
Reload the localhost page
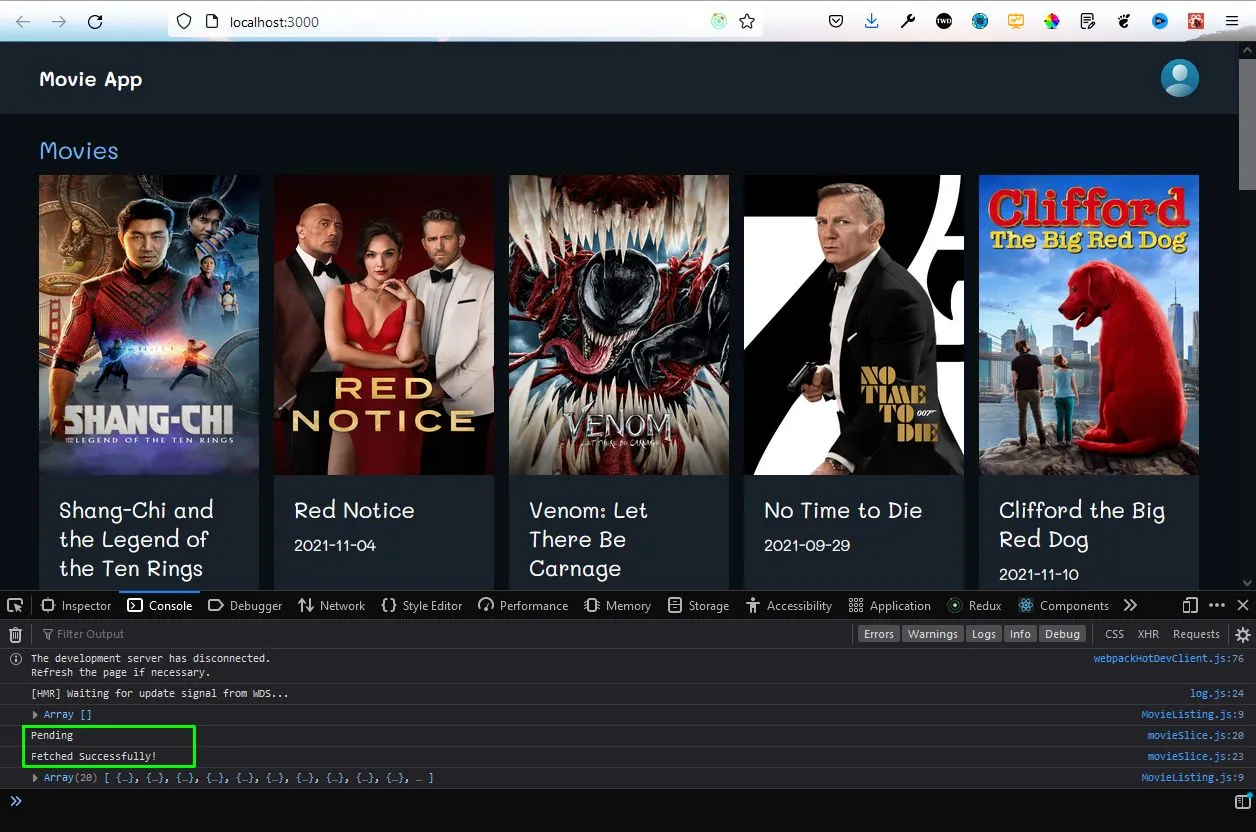pyautogui.click(x=95, y=21)
